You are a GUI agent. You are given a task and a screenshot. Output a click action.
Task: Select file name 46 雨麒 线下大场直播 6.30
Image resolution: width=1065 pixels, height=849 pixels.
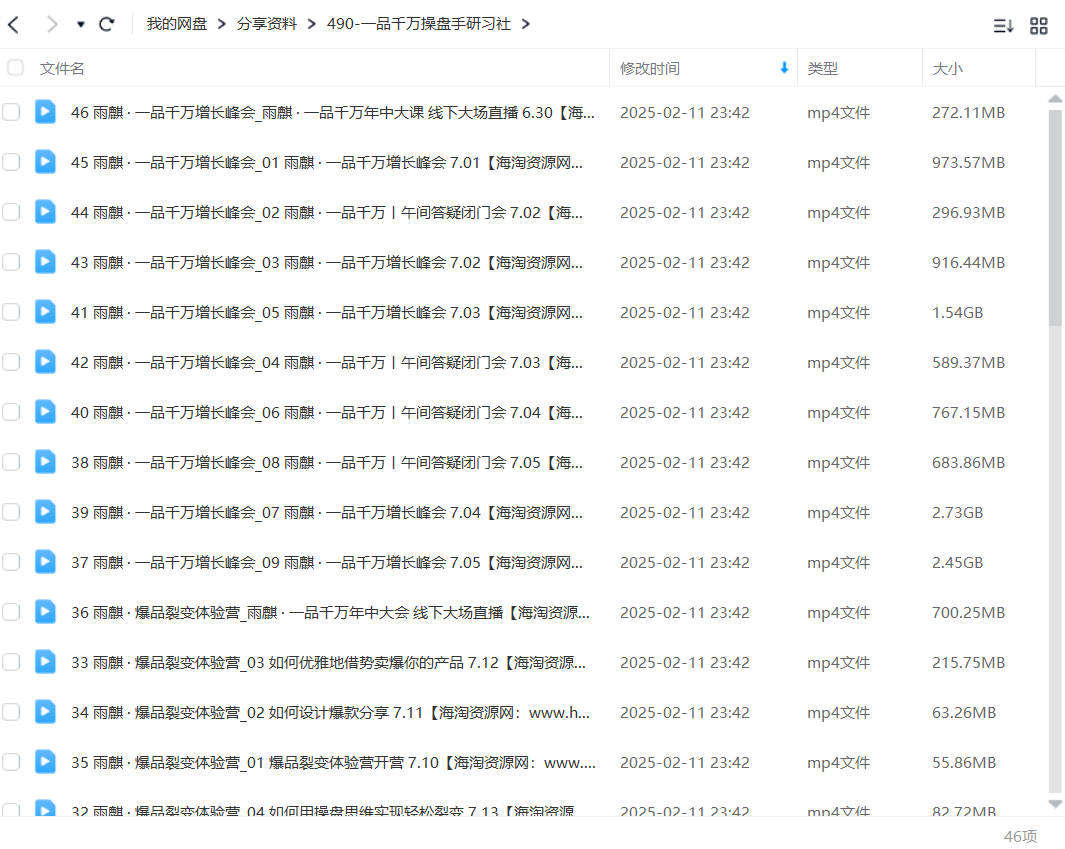coord(333,113)
